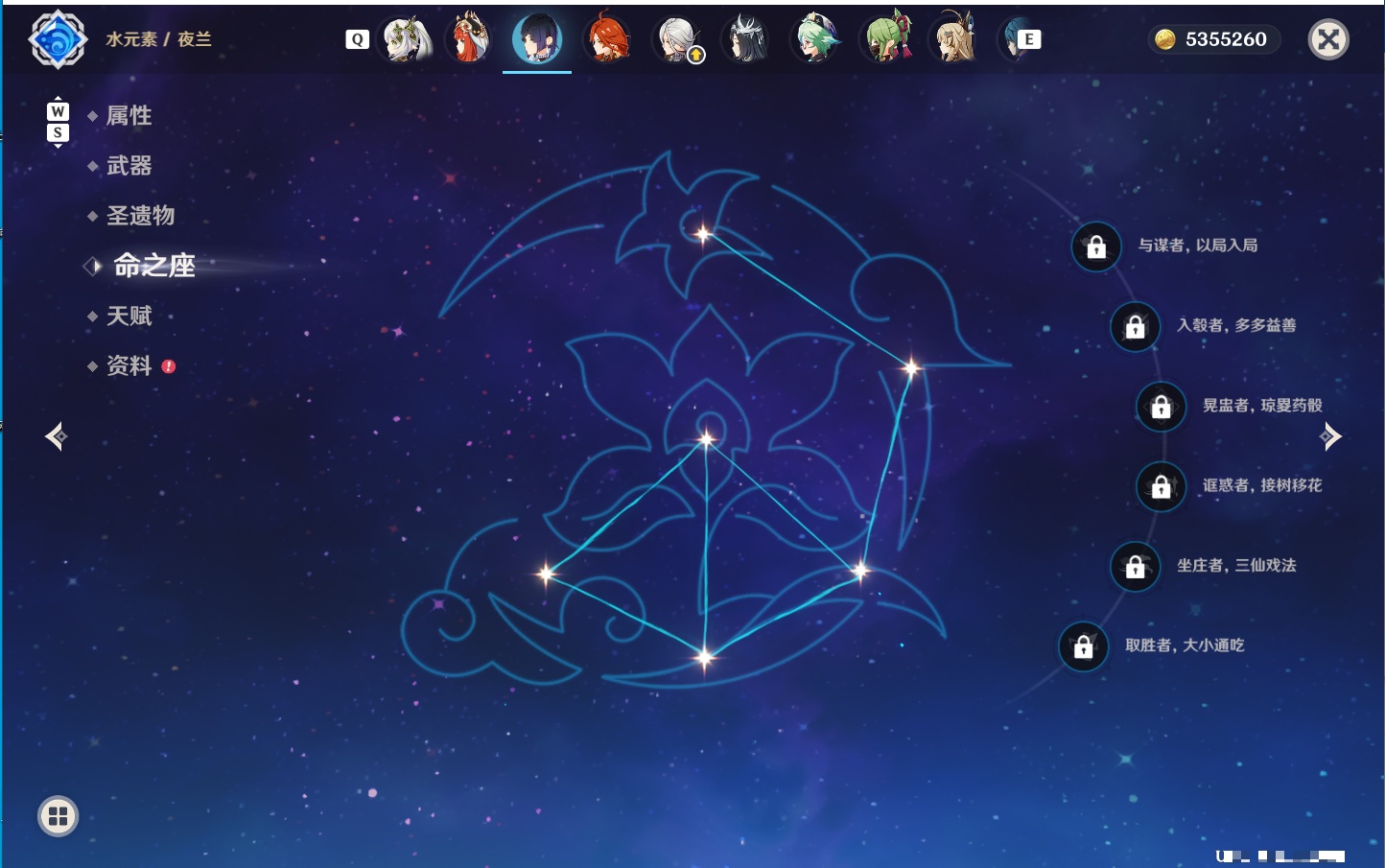
Task: Click lock icon for 坐庄者，三仙戏法
Action: point(1136,566)
